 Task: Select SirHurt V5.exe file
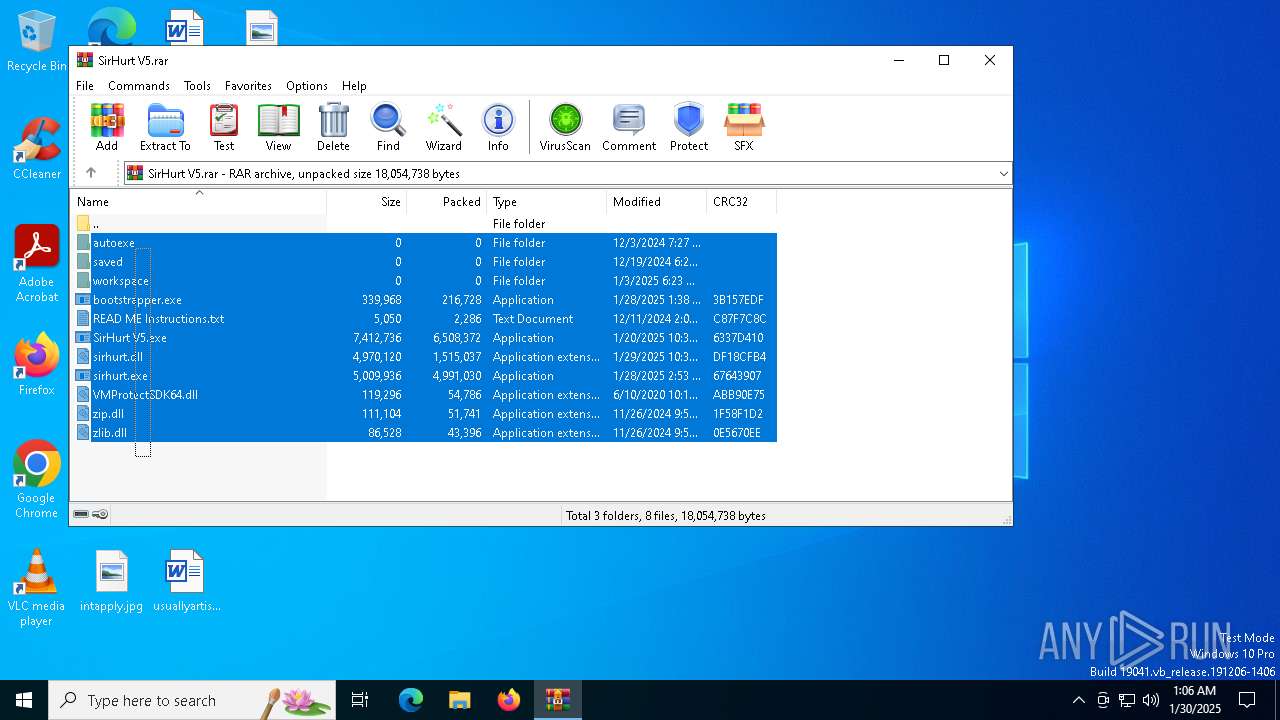click(424, 338)
